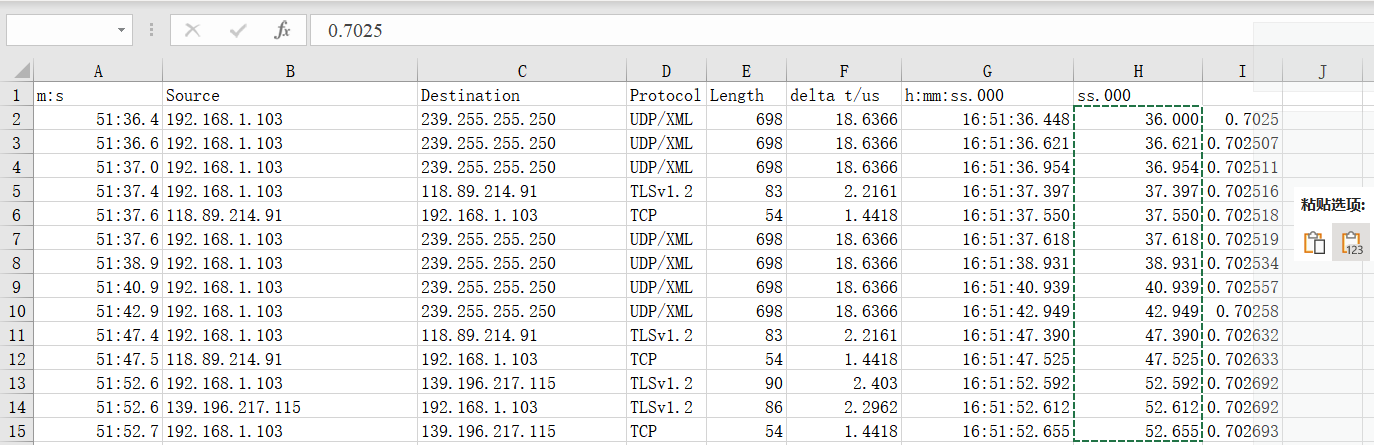The image size is (1374, 445).
Task: Open Insert Function fx dialog
Action: (282, 31)
